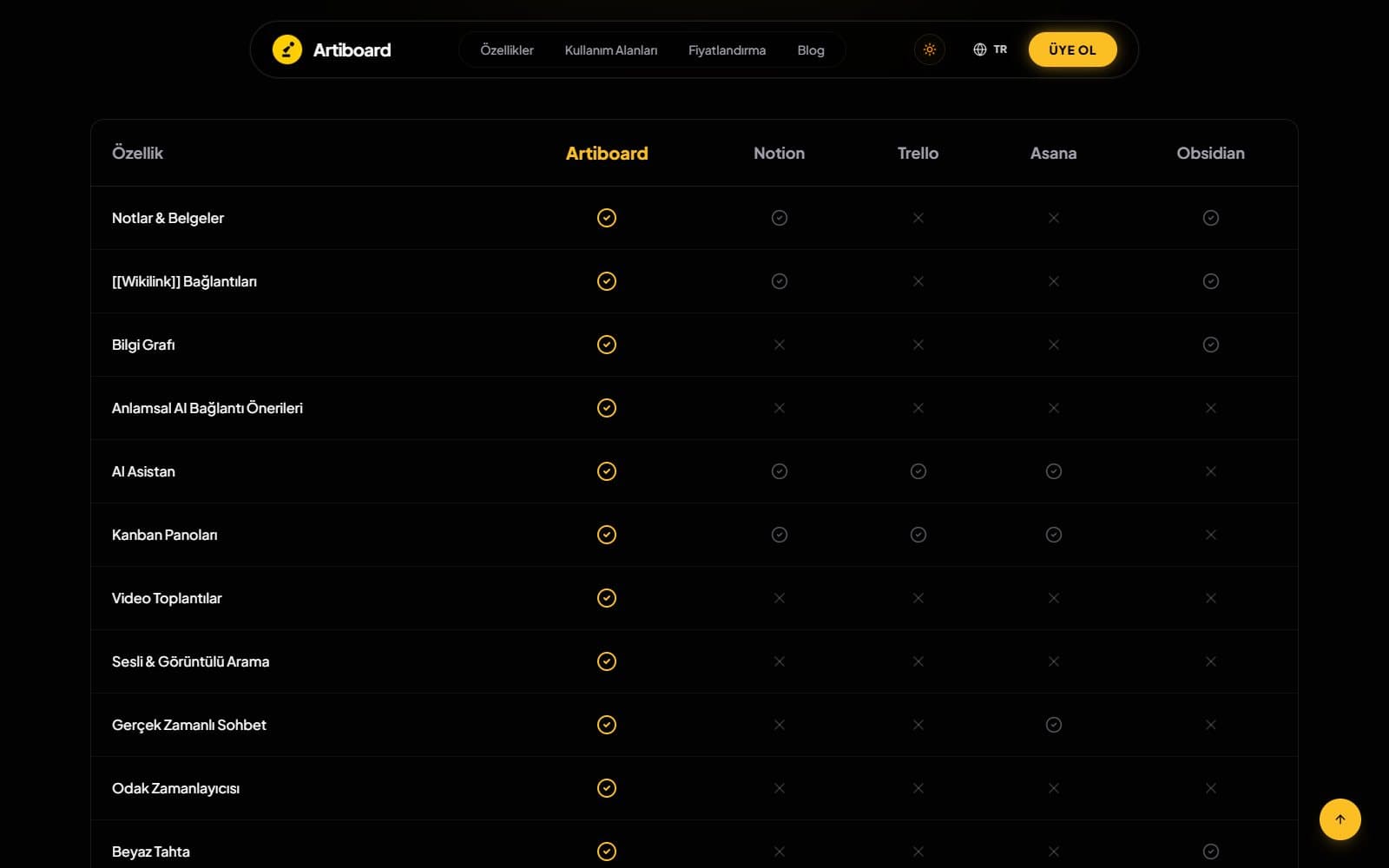This screenshot has width=1389, height=868.
Task: Click Obsidian cross for Anlamsal AI Bağlantı Önerileri
Action: (1211, 408)
